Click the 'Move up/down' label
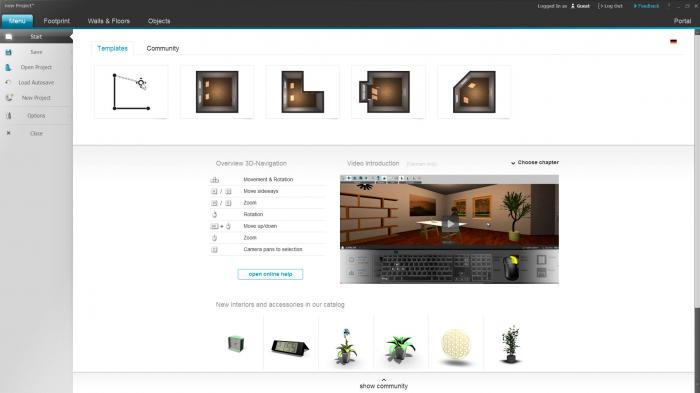The image size is (700, 393). (x=260, y=226)
